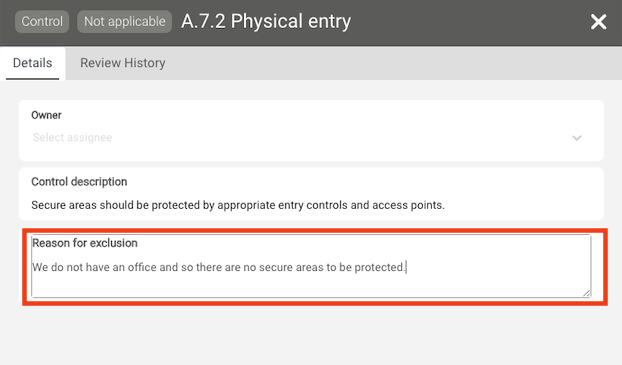Place cursor after the word protected
The width and height of the screenshot is (622, 365).
406,267
